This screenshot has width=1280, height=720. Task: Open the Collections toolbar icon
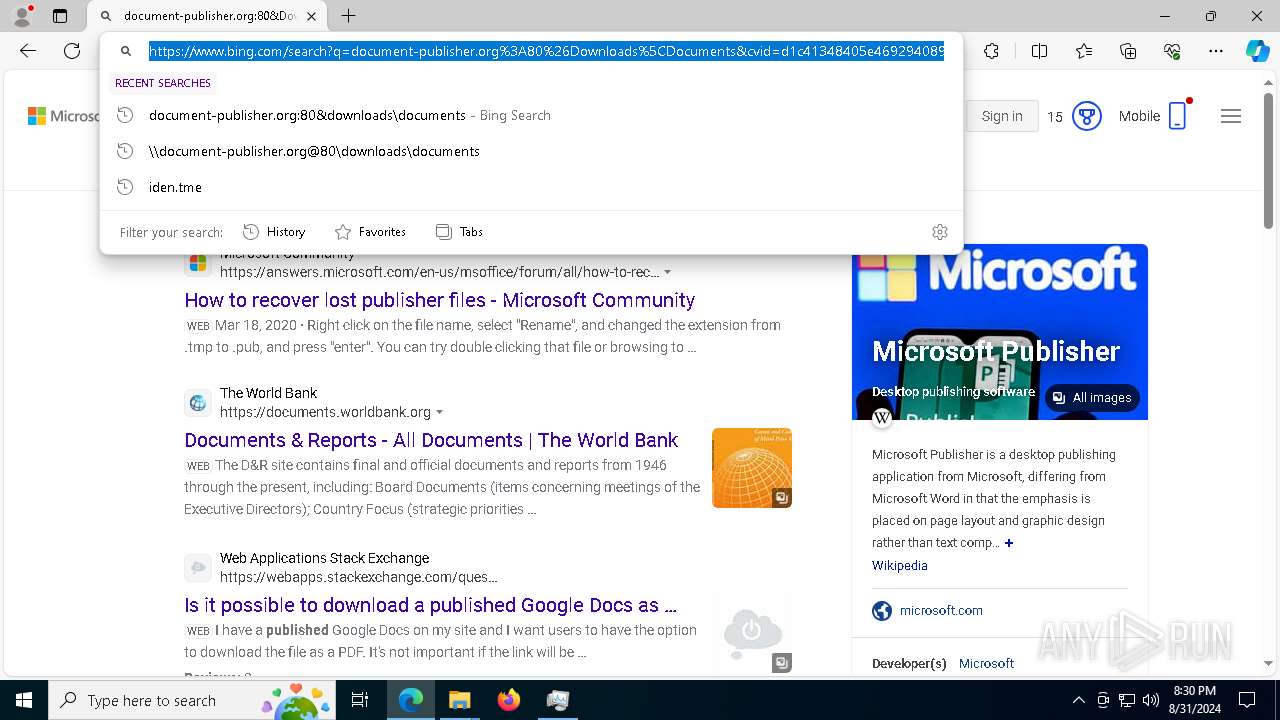(x=1128, y=51)
